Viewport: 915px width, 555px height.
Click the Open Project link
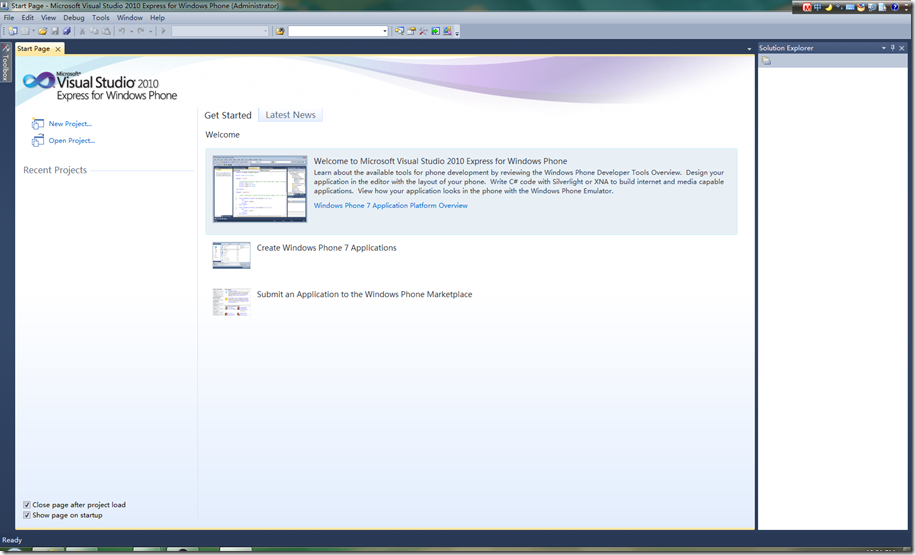(71, 141)
